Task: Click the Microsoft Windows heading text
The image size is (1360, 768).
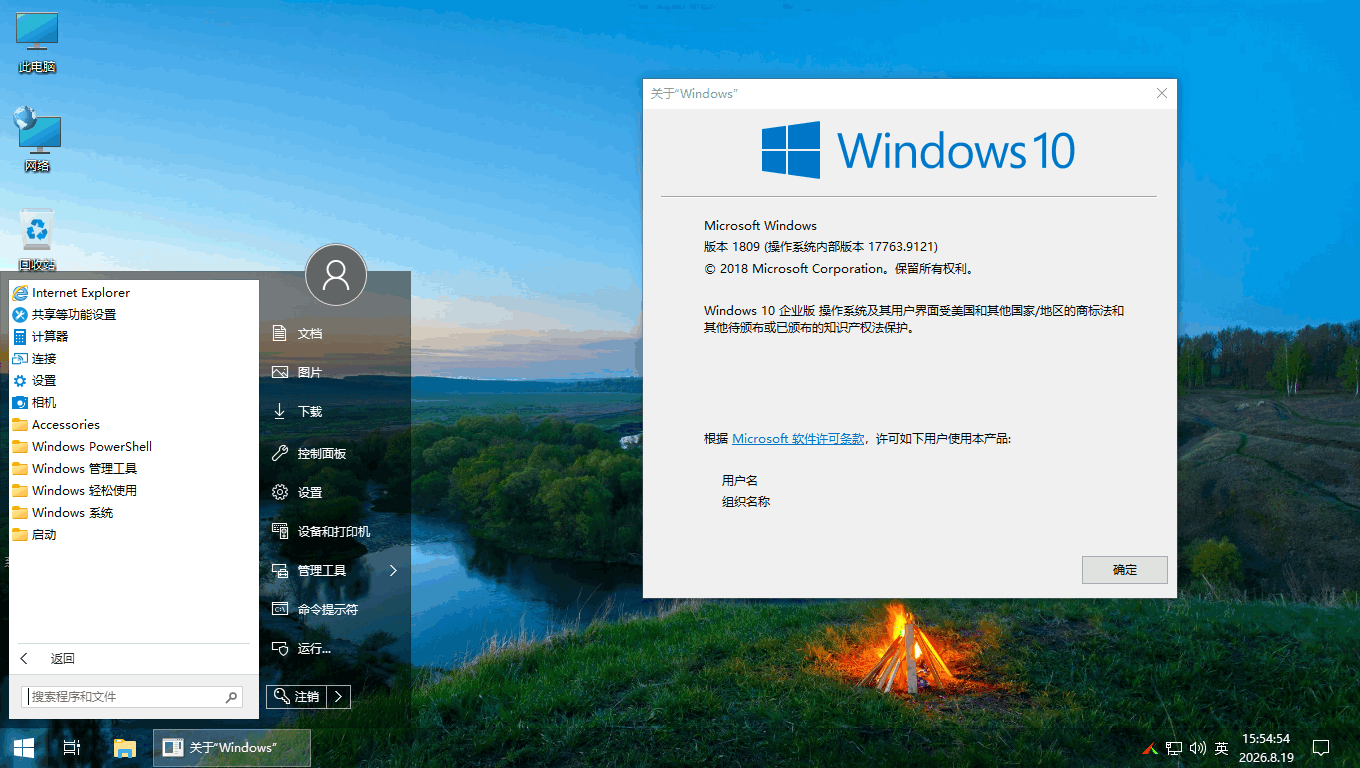Action: click(760, 226)
